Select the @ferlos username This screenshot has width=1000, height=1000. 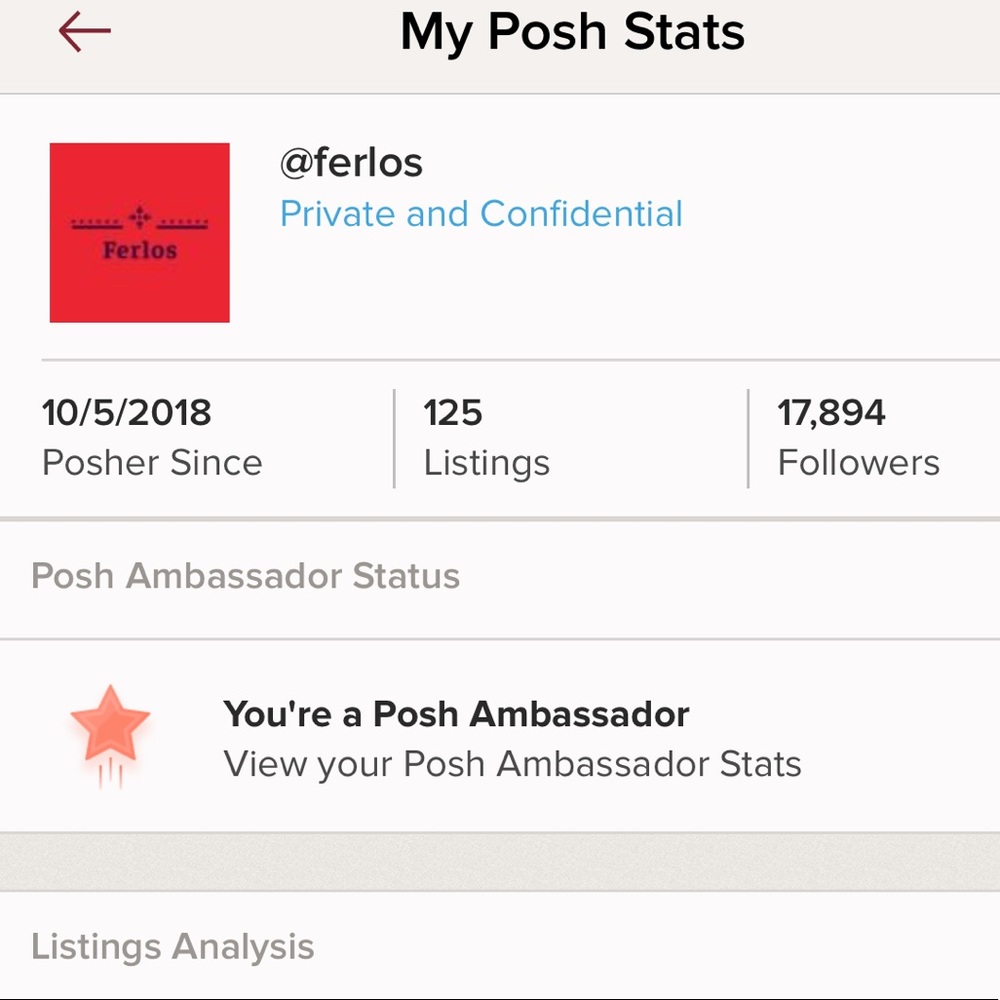pos(351,162)
